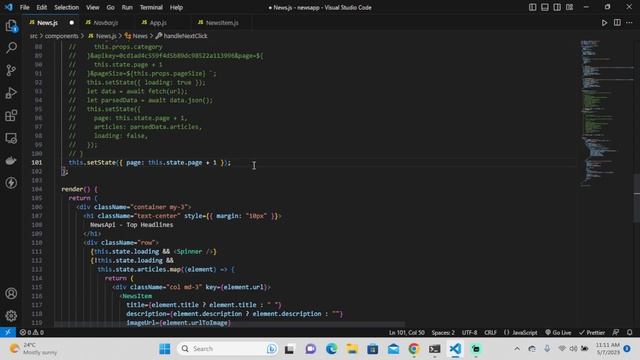Open the Windows Start button
640x360 pixels.
pyautogui.click(x=165, y=349)
